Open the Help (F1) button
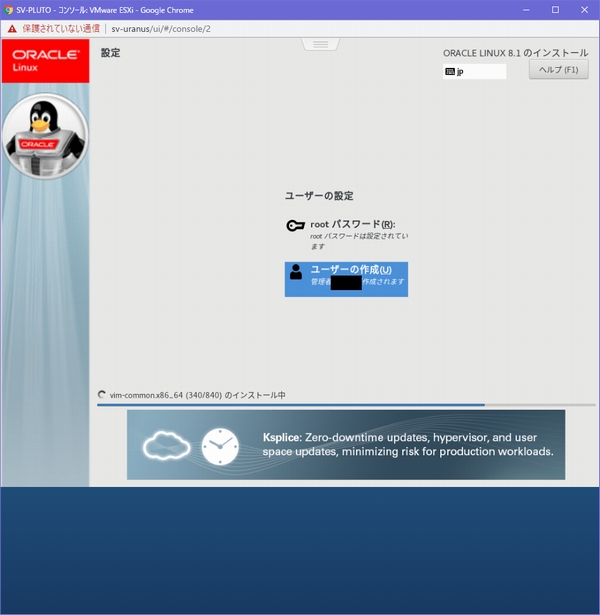The height and width of the screenshot is (615, 600). tap(558, 70)
